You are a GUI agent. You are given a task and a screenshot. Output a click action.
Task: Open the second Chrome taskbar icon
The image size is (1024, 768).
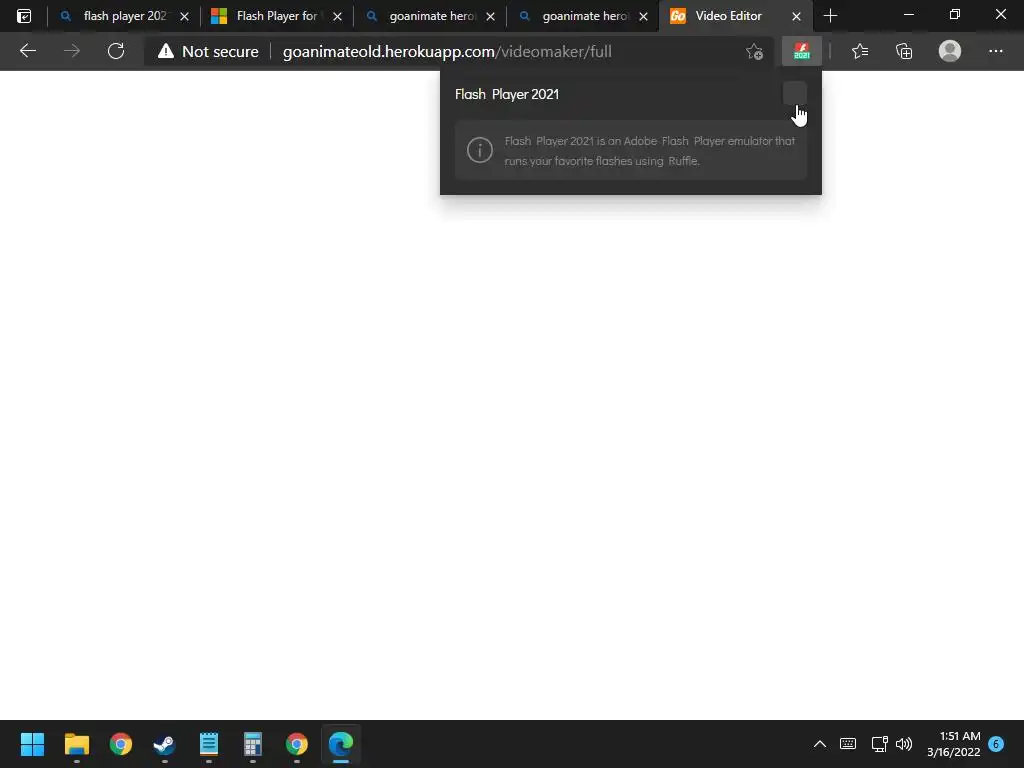click(x=297, y=744)
